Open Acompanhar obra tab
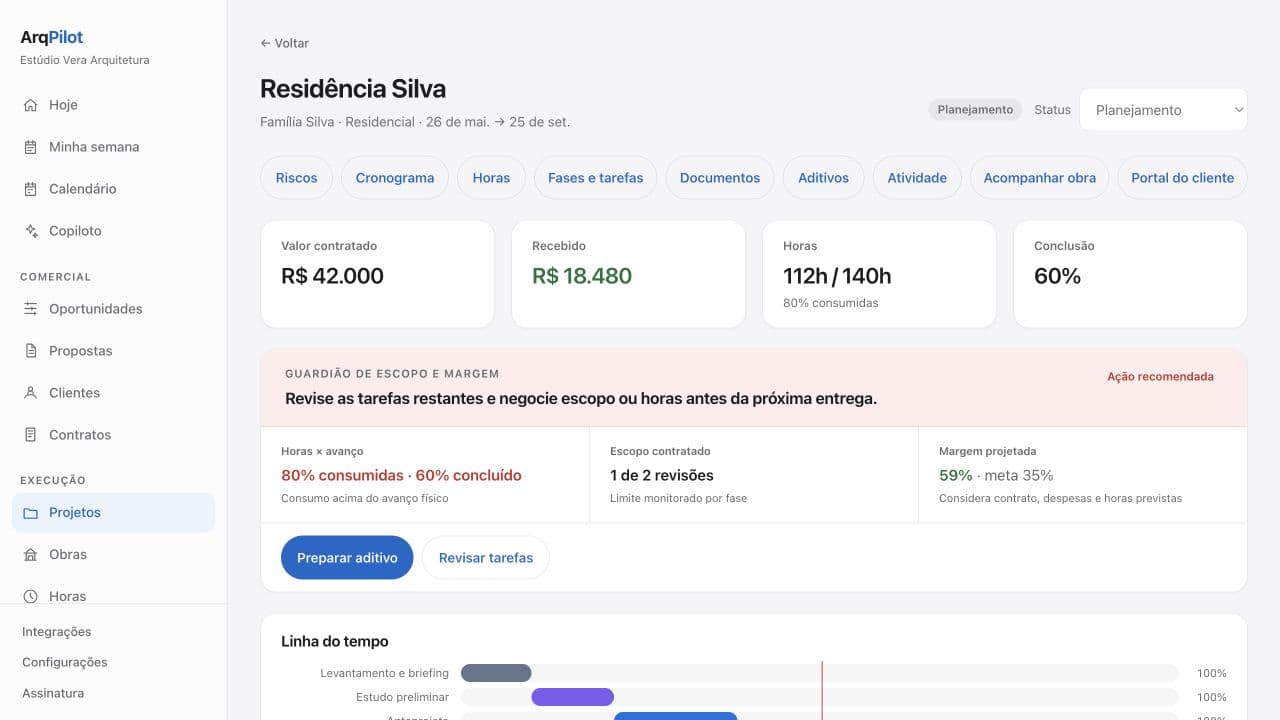Screen dimensions: 1280x720 click(1039, 178)
